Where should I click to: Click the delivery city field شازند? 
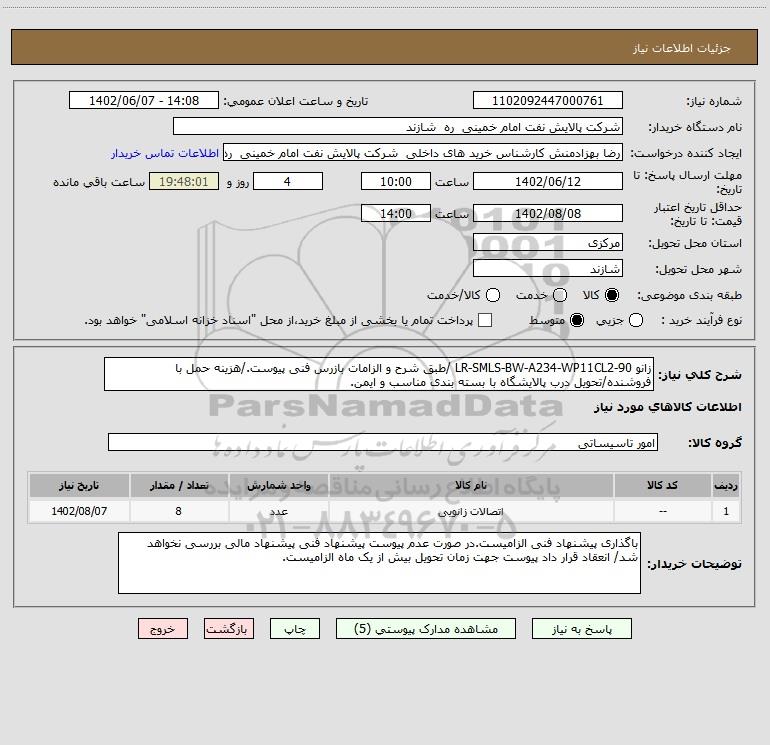(x=548, y=269)
